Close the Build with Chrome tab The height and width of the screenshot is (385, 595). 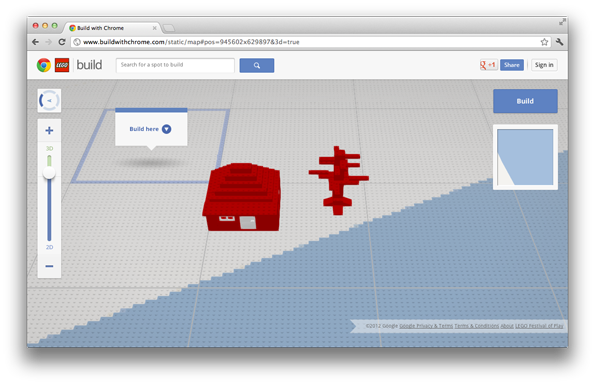coord(154,28)
